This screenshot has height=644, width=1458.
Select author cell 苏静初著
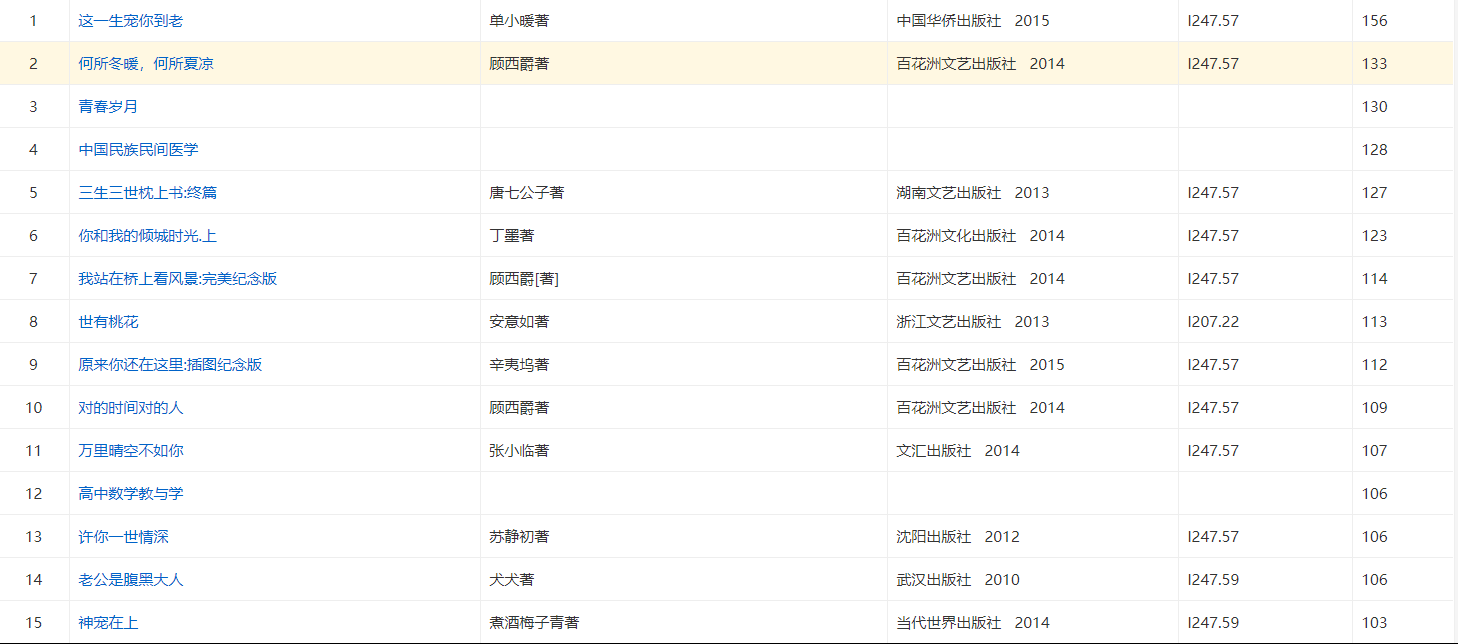(519, 536)
